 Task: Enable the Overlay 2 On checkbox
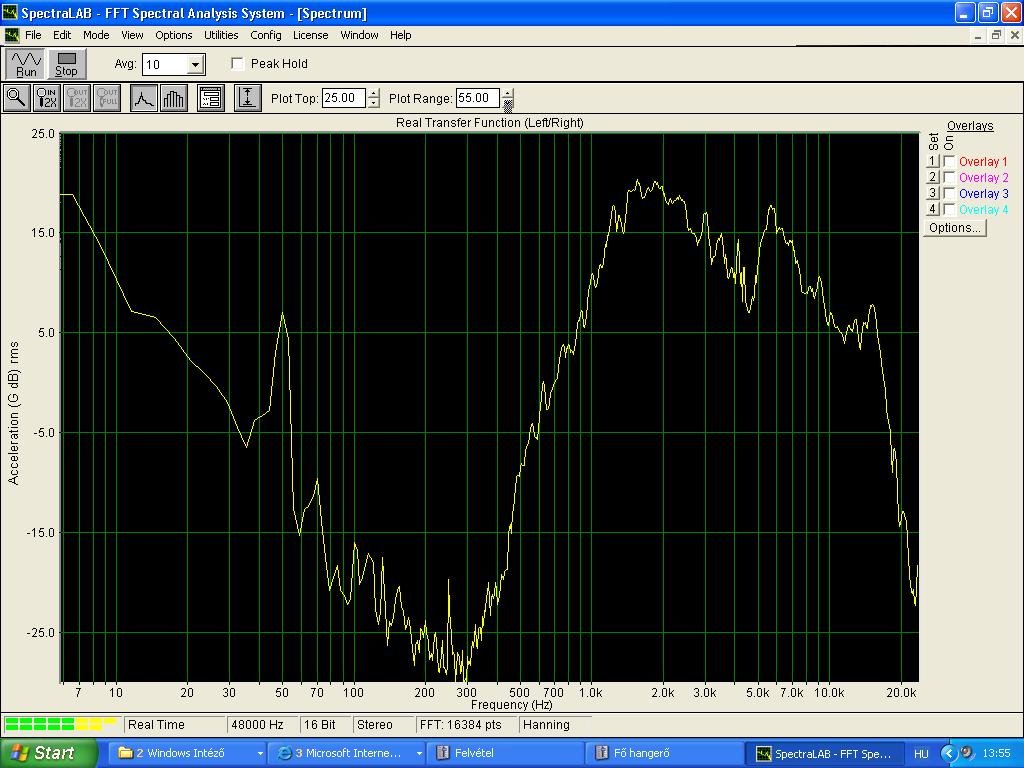pos(949,177)
